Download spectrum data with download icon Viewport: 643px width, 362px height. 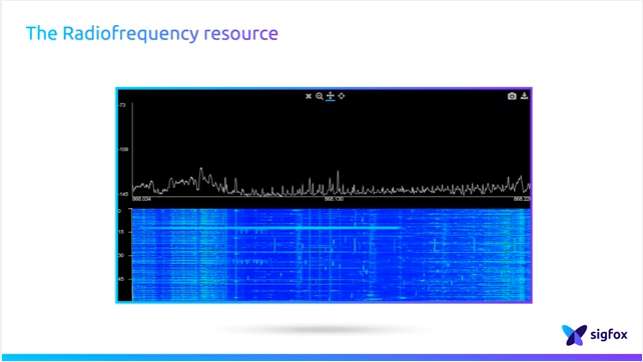click(x=524, y=96)
